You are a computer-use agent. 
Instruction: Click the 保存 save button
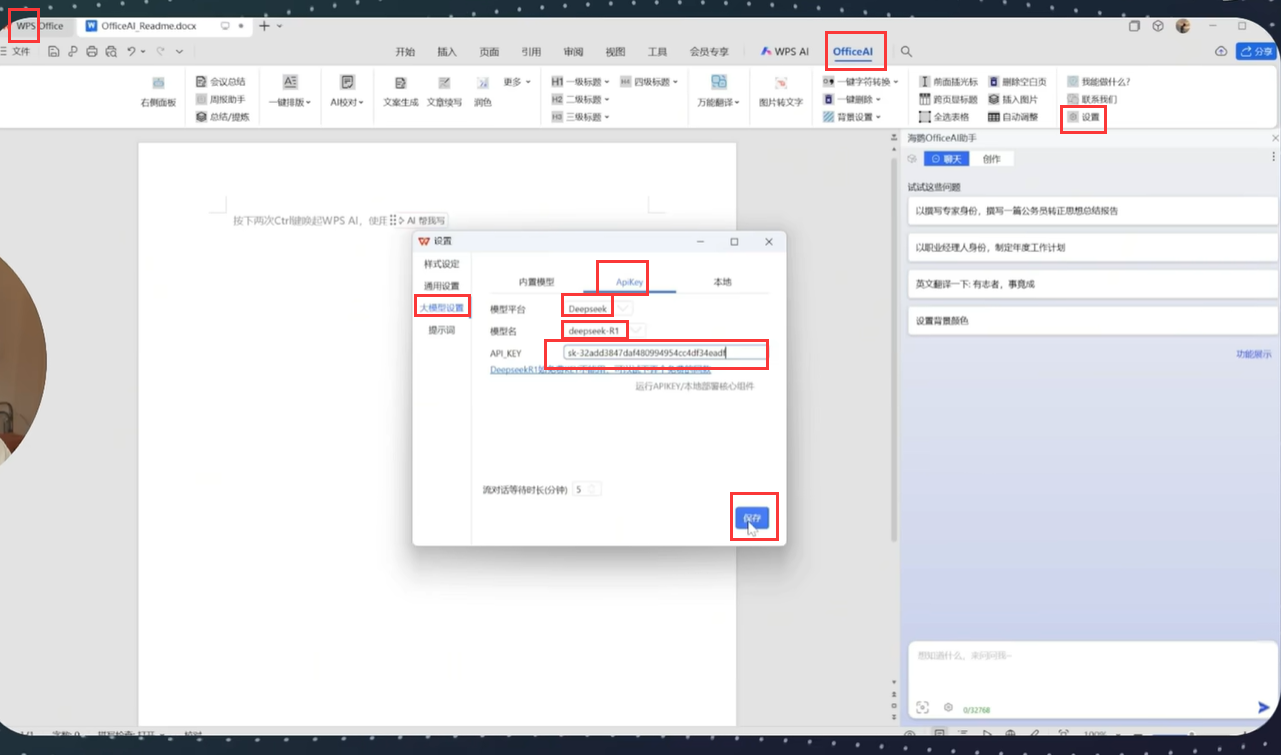(x=752, y=518)
